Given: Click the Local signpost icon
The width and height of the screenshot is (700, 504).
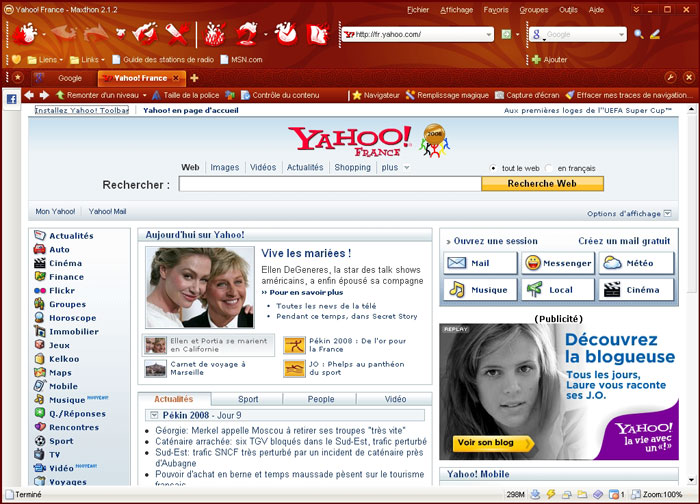Looking at the screenshot, I should 534,289.
